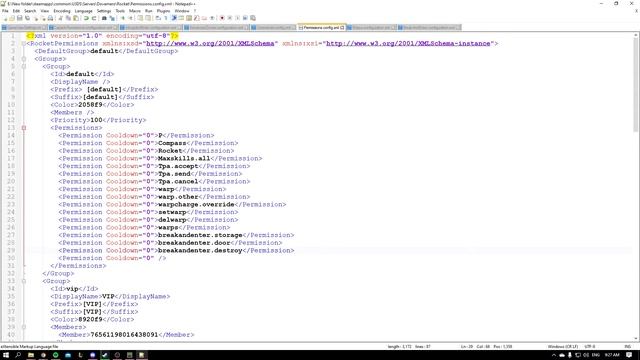Open the XMLSchema URL link

(x=210, y=43)
